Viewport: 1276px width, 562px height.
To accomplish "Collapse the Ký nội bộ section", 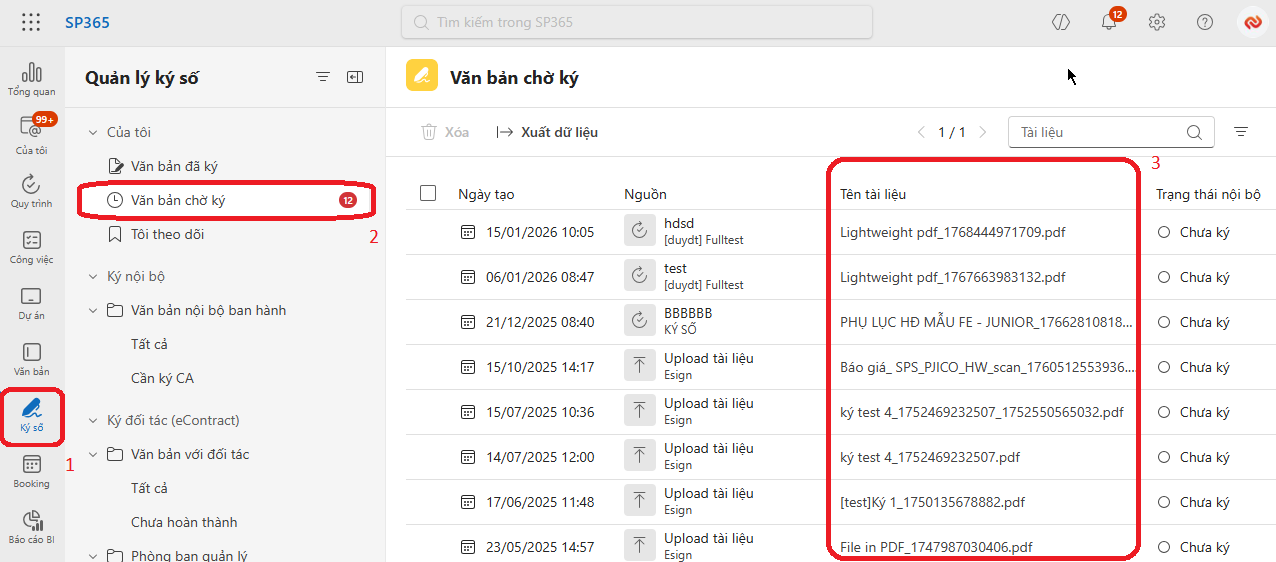I will [x=93, y=276].
